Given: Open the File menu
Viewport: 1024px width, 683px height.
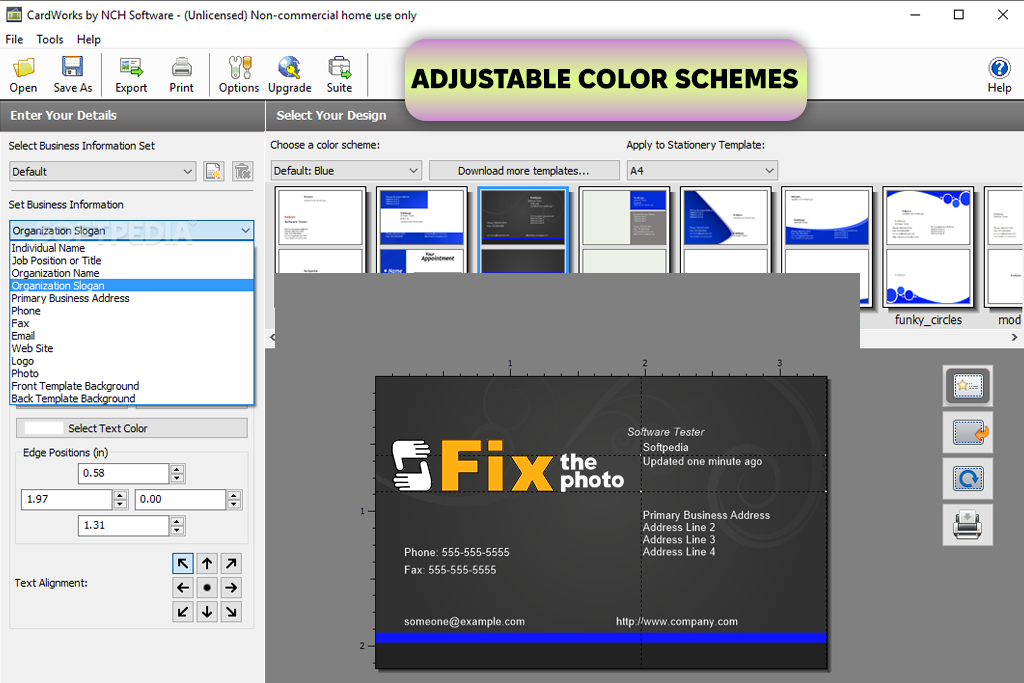Looking at the screenshot, I should [x=14, y=39].
